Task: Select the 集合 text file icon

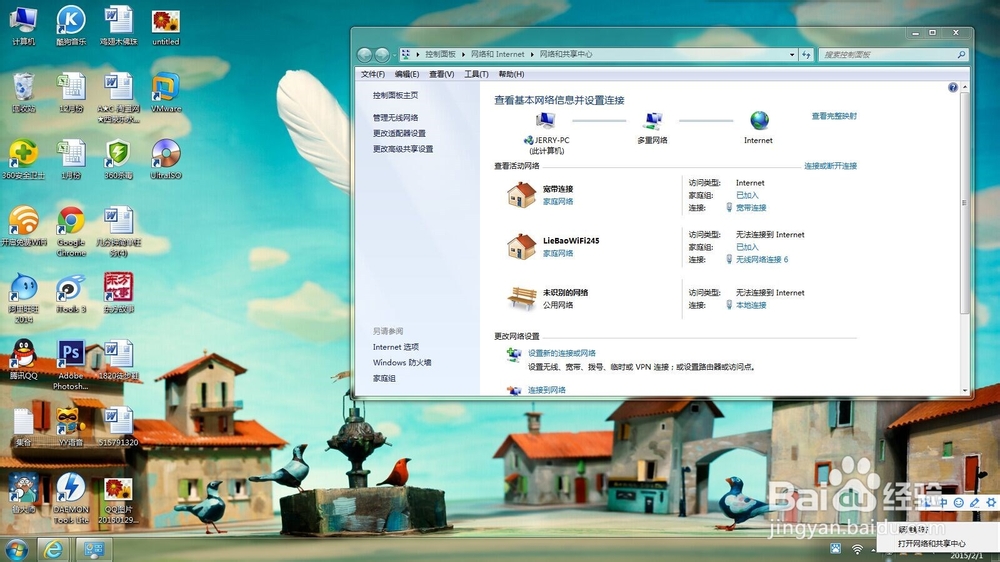Action: tap(24, 427)
